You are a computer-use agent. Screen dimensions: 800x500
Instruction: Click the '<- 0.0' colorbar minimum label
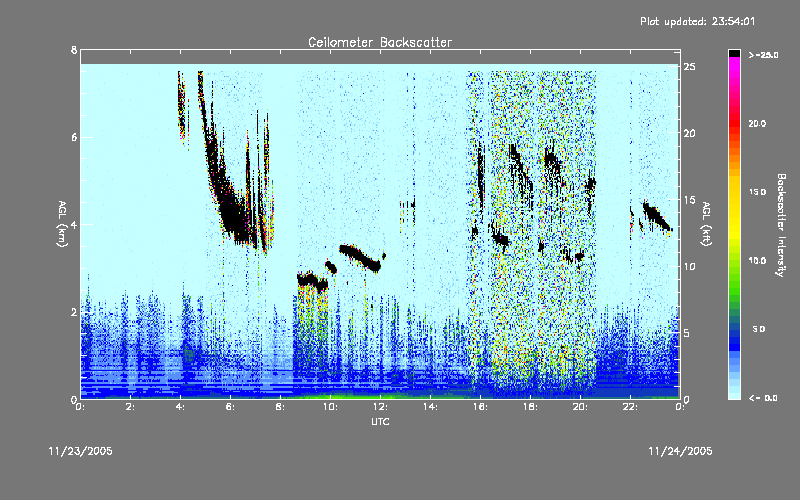point(763,398)
